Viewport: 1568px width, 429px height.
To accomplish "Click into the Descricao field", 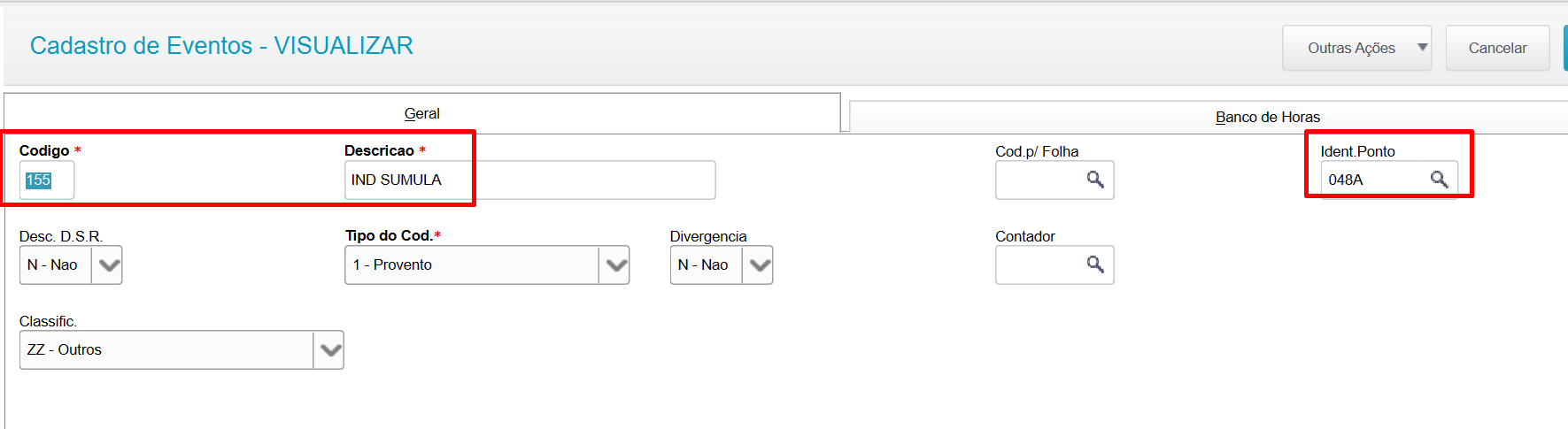I will [x=529, y=180].
